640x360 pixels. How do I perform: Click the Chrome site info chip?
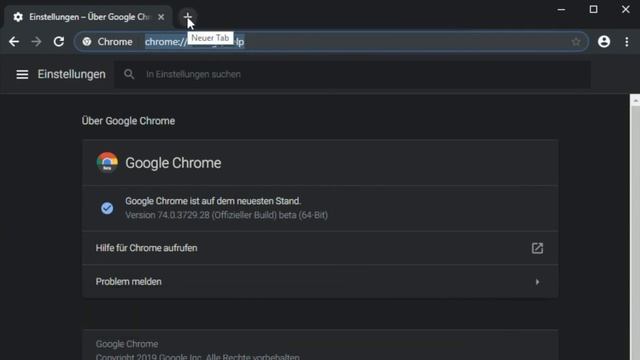click(x=107, y=42)
